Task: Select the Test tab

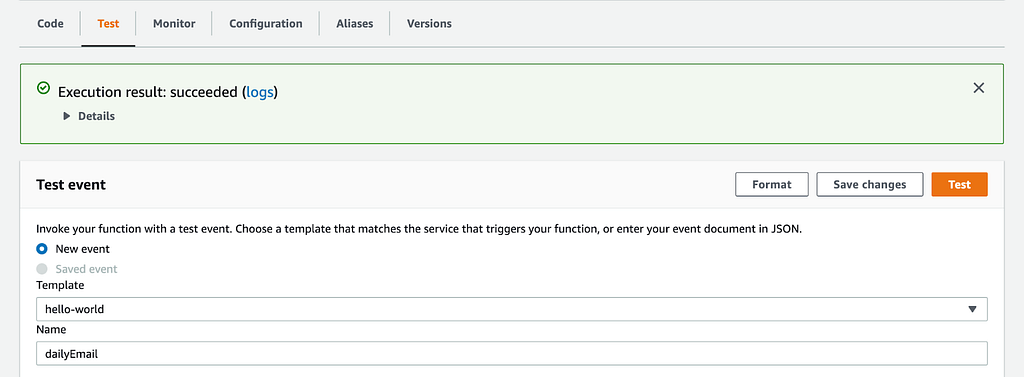Action: pyautogui.click(x=108, y=24)
